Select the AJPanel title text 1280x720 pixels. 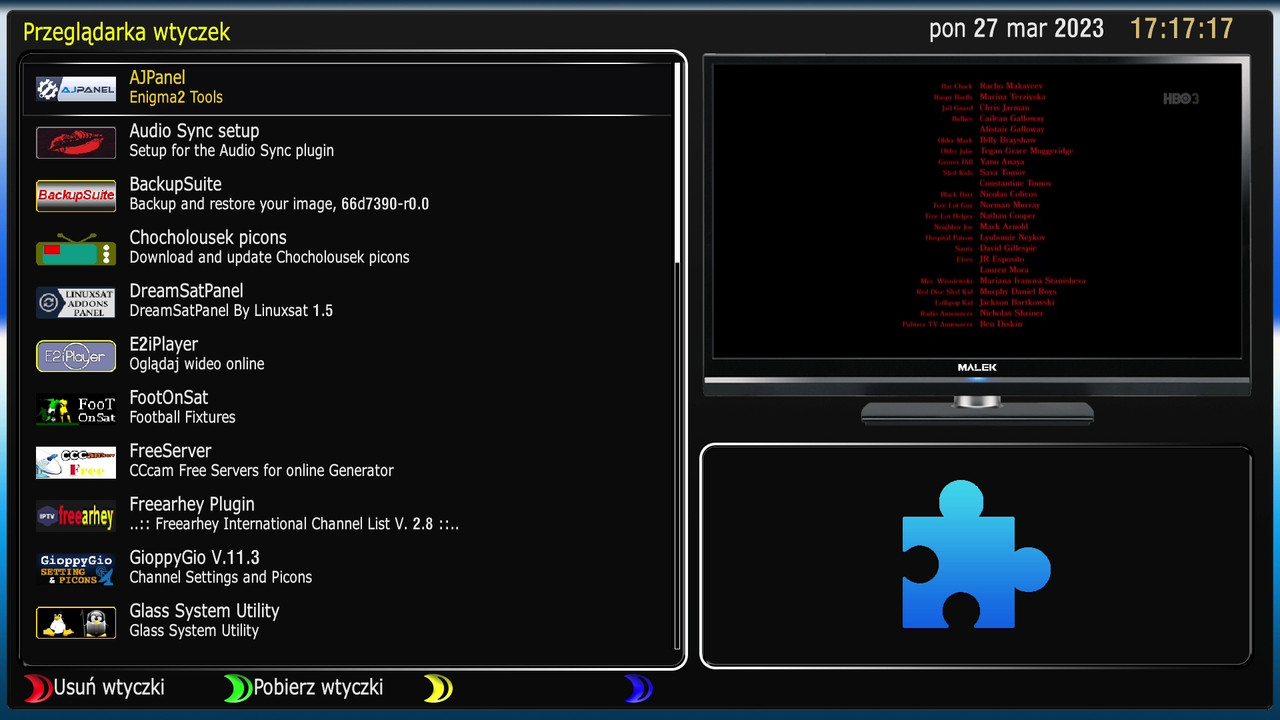coord(157,77)
